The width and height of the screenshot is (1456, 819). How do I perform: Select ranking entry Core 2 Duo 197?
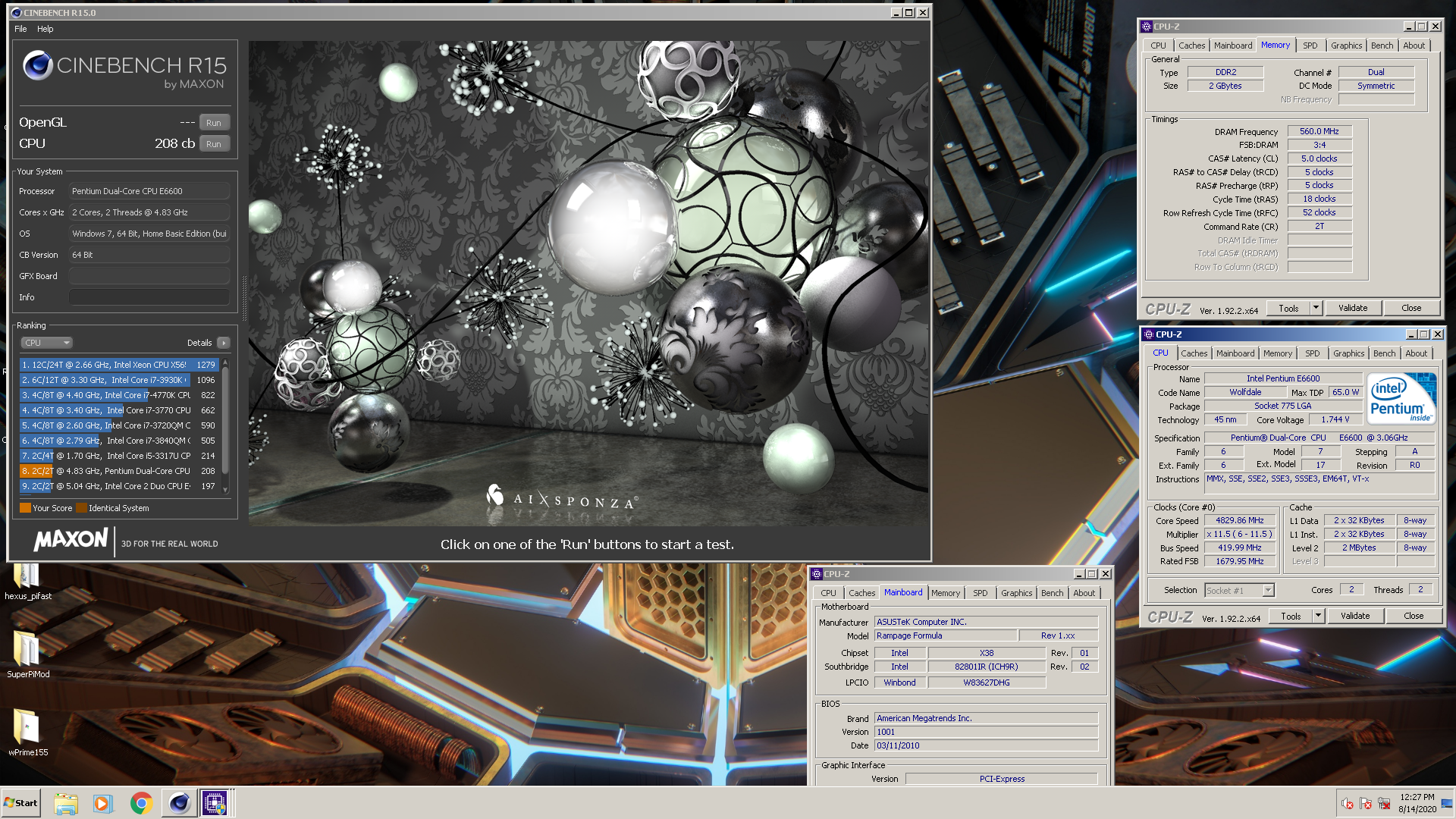click(119, 486)
